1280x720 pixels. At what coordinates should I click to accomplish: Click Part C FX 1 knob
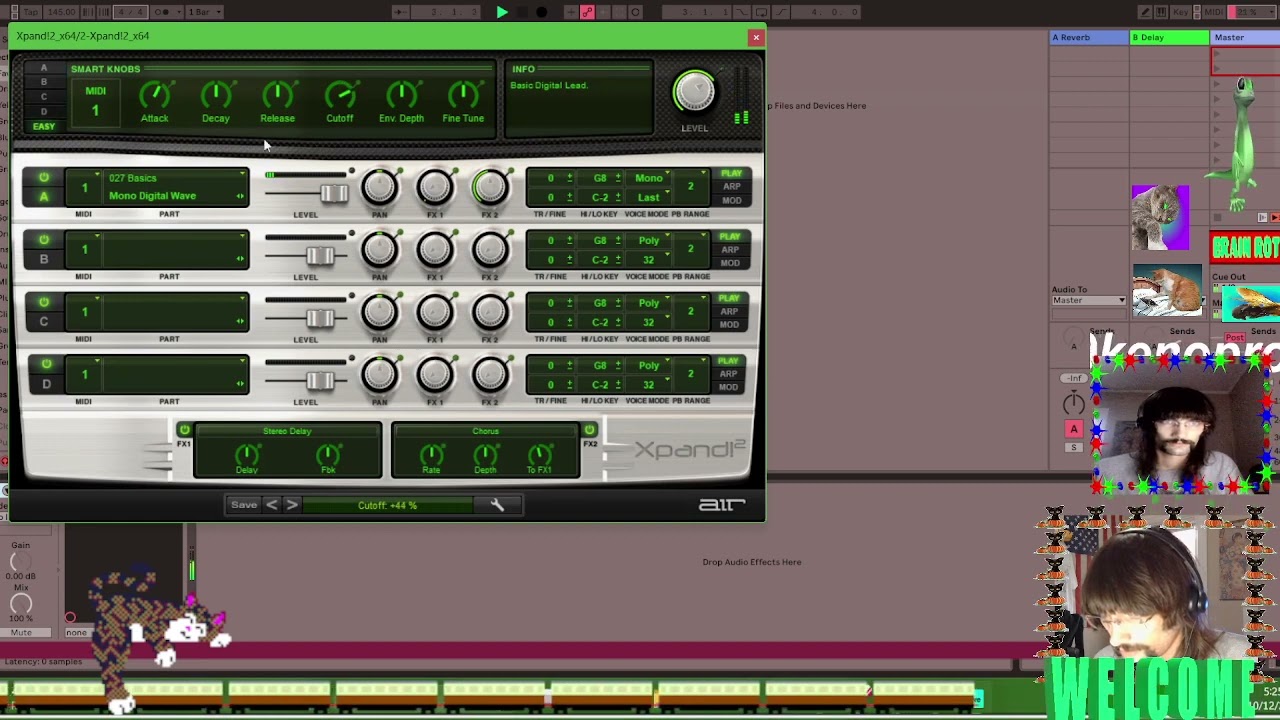tap(435, 312)
